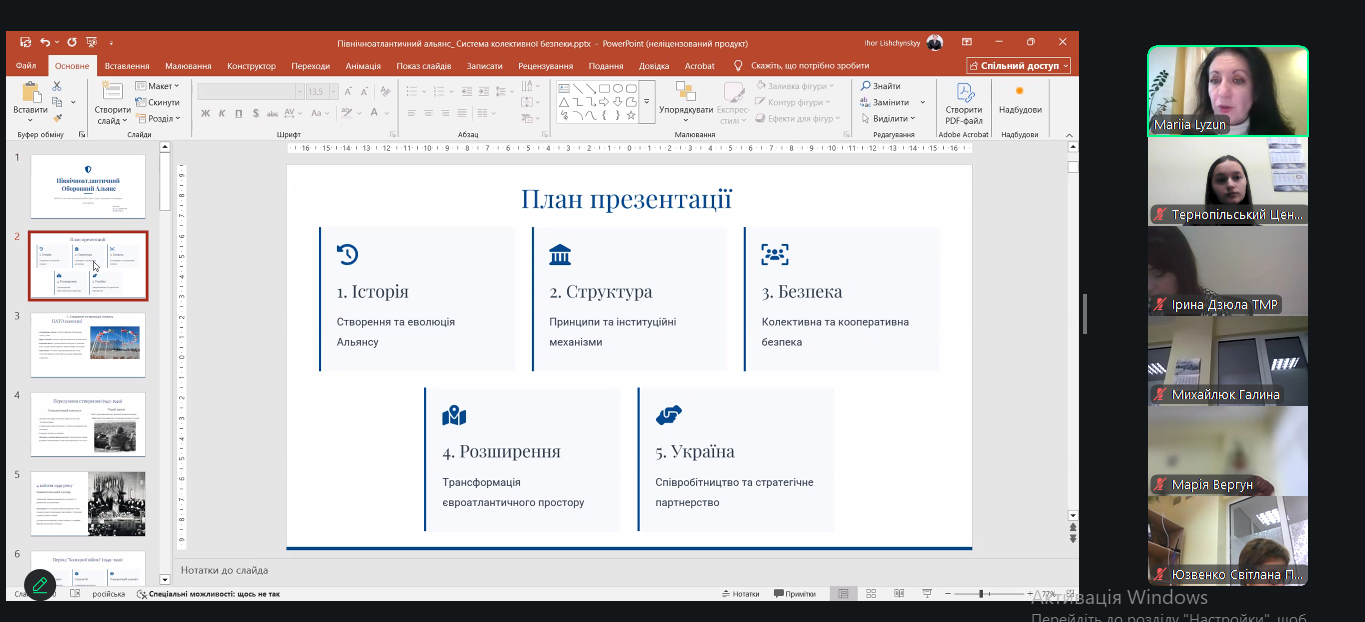Toggle Нотатки notes pane in status bar
Image resolution: width=1365 pixels, height=622 pixels.
740,593
